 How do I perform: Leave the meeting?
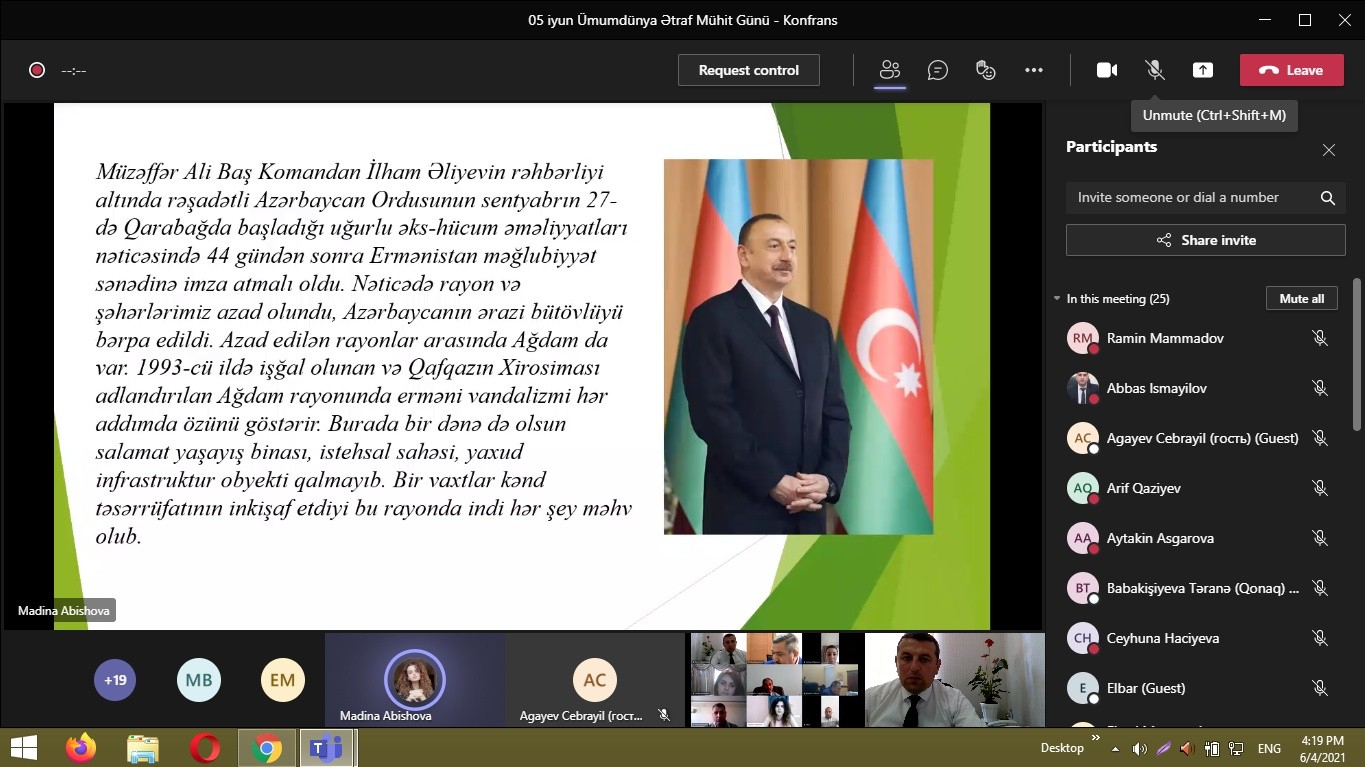click(x=1292, y=70)
